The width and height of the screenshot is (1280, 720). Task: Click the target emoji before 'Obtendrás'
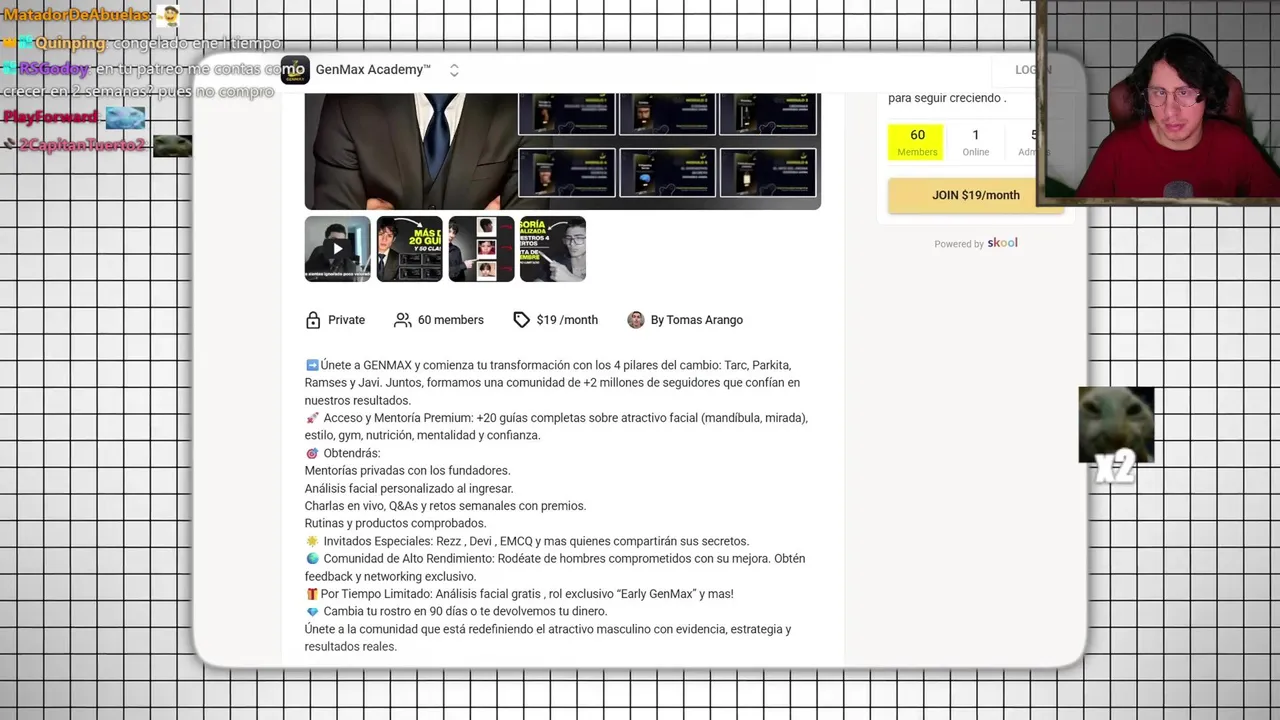312,454
